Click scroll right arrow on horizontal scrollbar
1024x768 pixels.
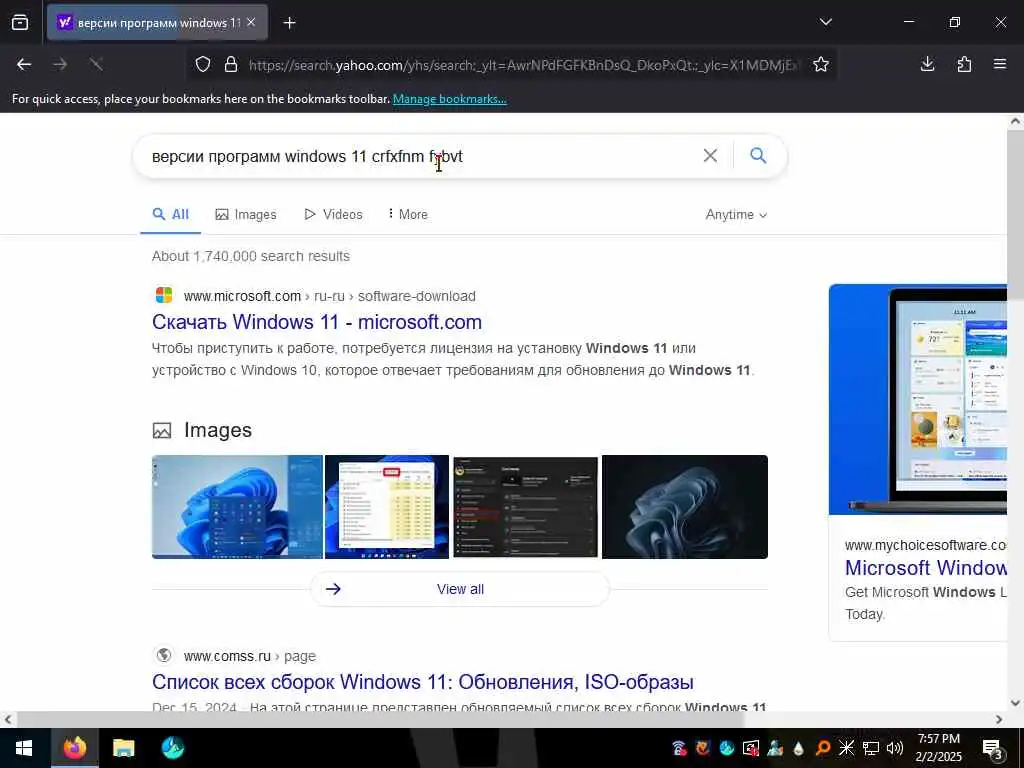(x=999, y=720)
